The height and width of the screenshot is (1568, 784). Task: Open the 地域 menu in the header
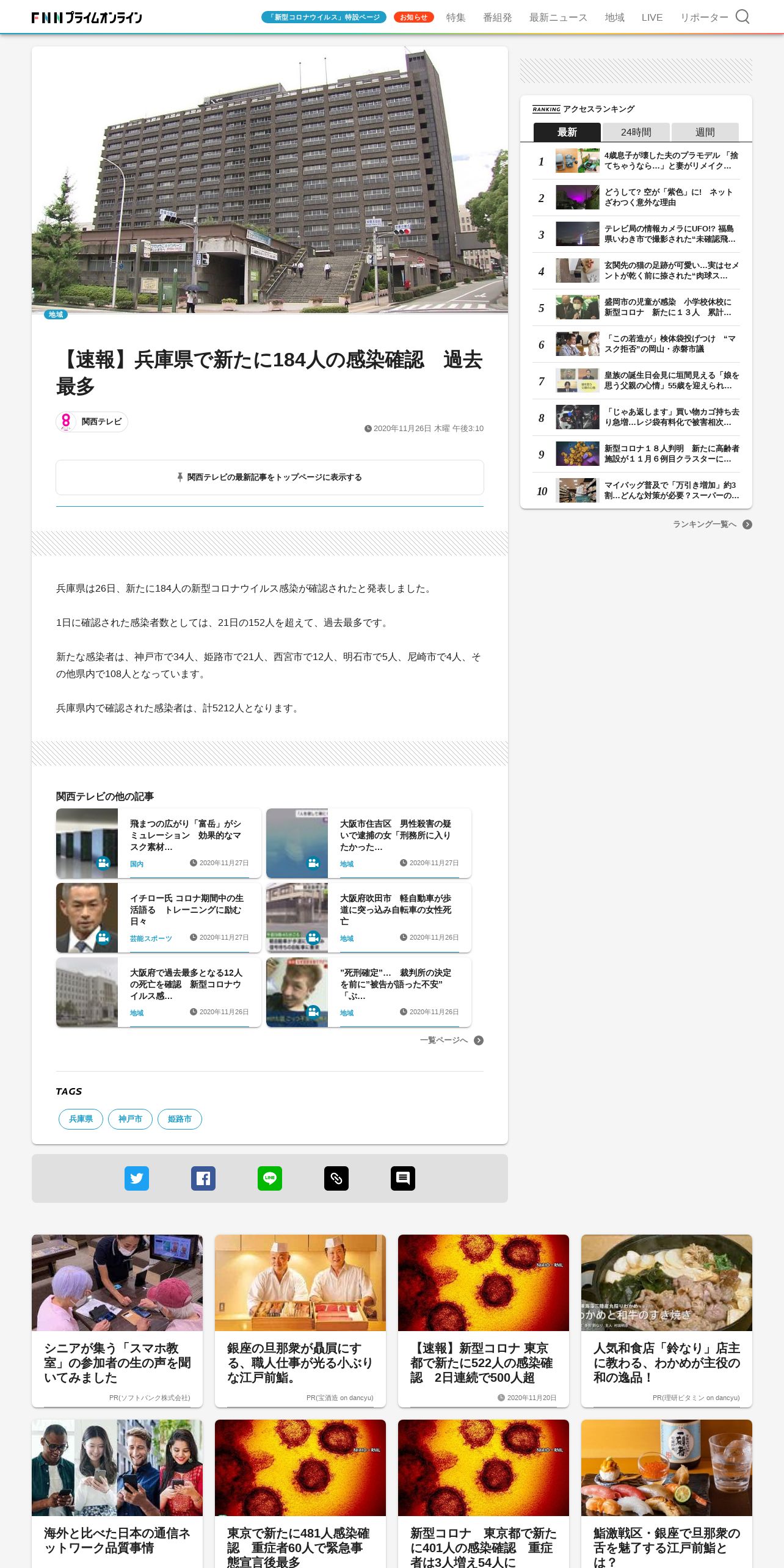point(614,18)
